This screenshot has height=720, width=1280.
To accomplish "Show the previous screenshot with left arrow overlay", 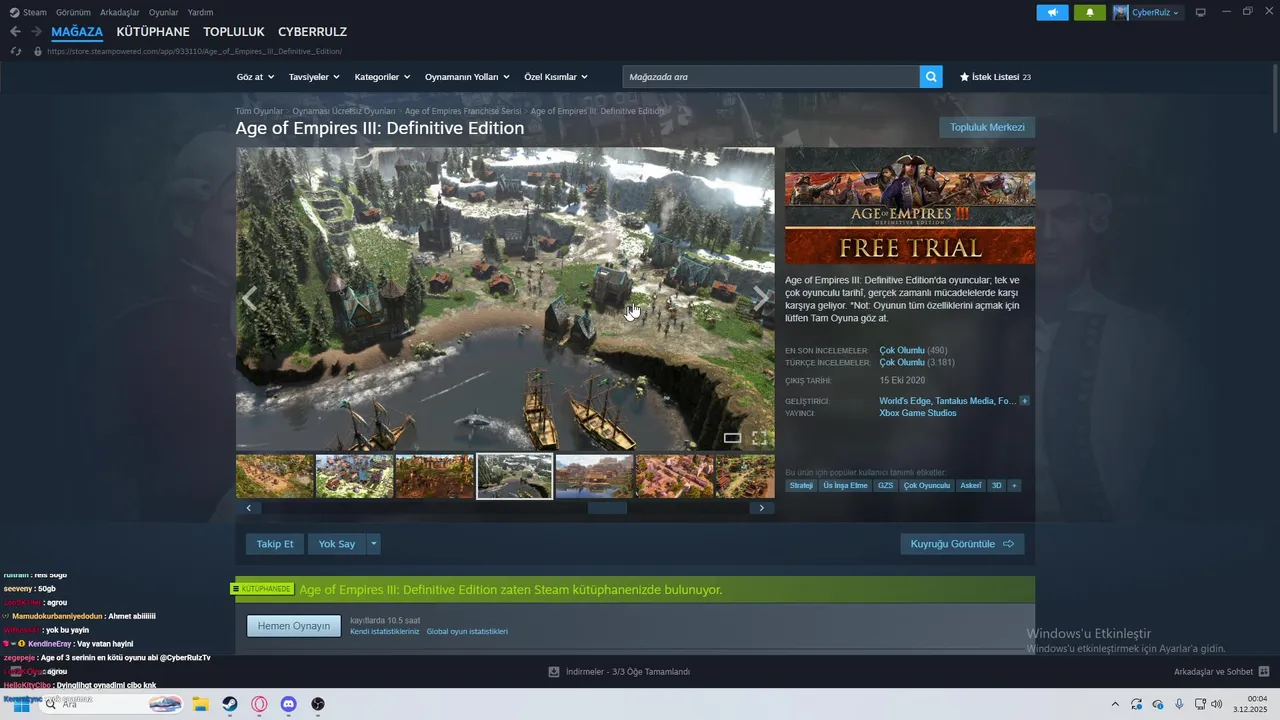I will coord(250,298).
